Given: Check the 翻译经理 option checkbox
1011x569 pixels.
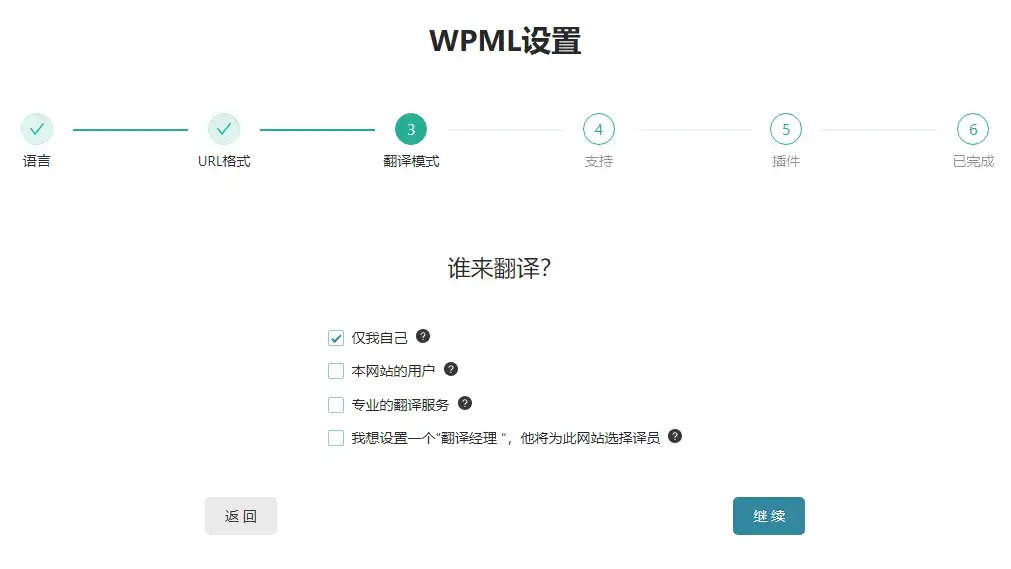Looking at the screenshot, I should (336, 439).
